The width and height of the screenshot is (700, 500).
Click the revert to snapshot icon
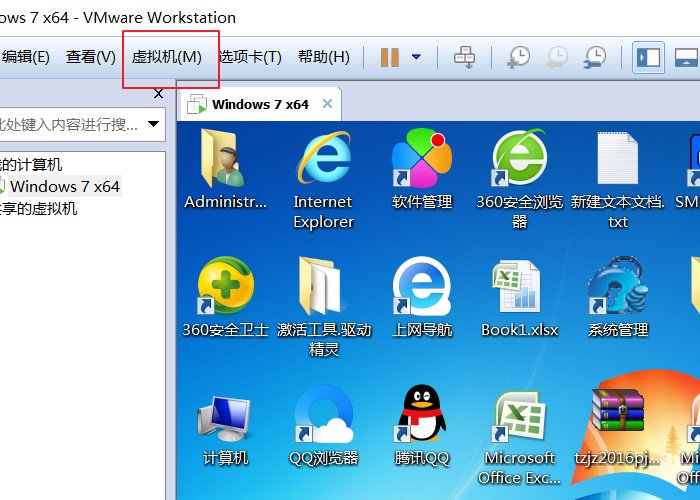557,57
